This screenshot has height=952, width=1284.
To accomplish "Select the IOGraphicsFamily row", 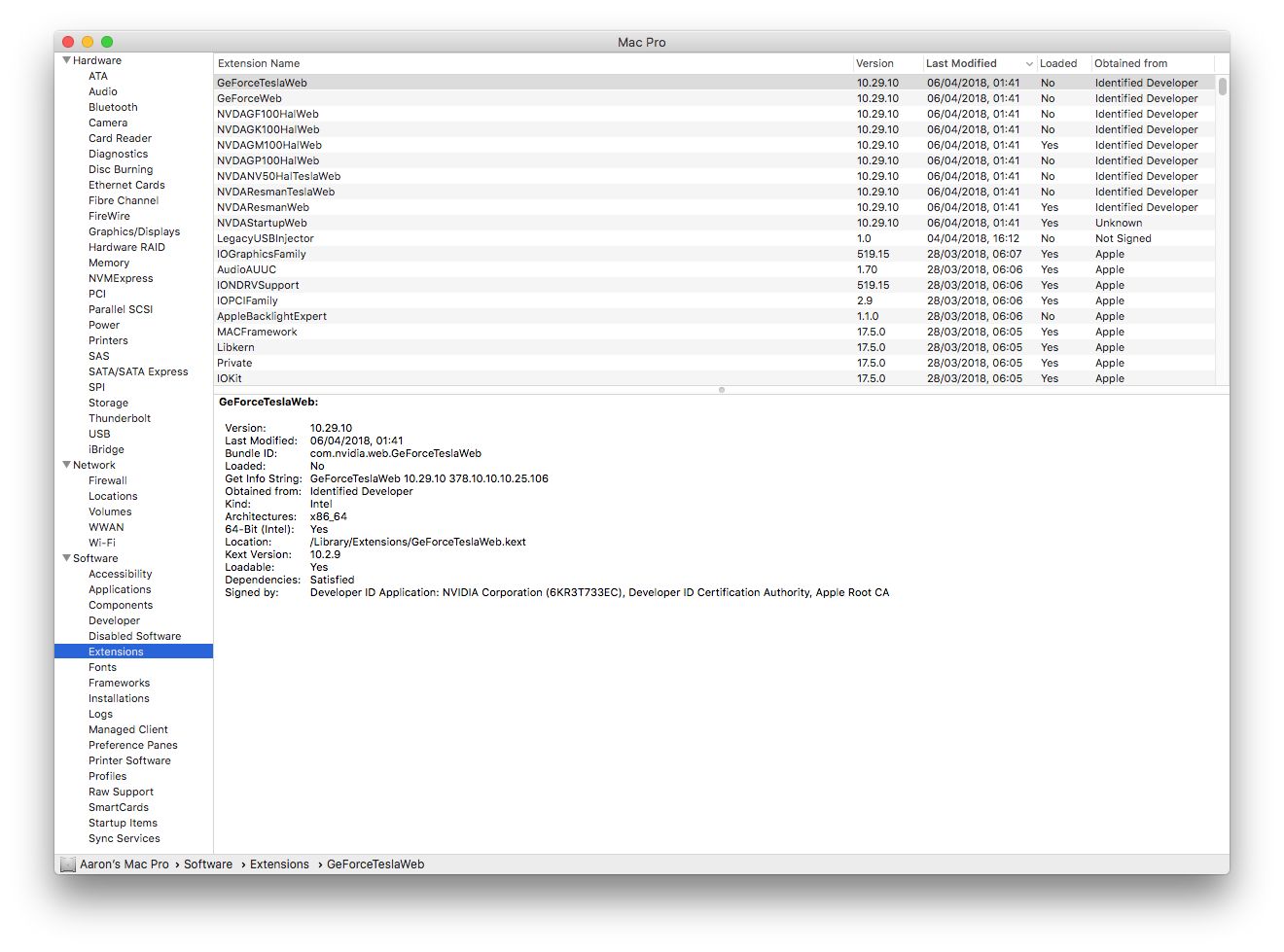I will point(715,254).
